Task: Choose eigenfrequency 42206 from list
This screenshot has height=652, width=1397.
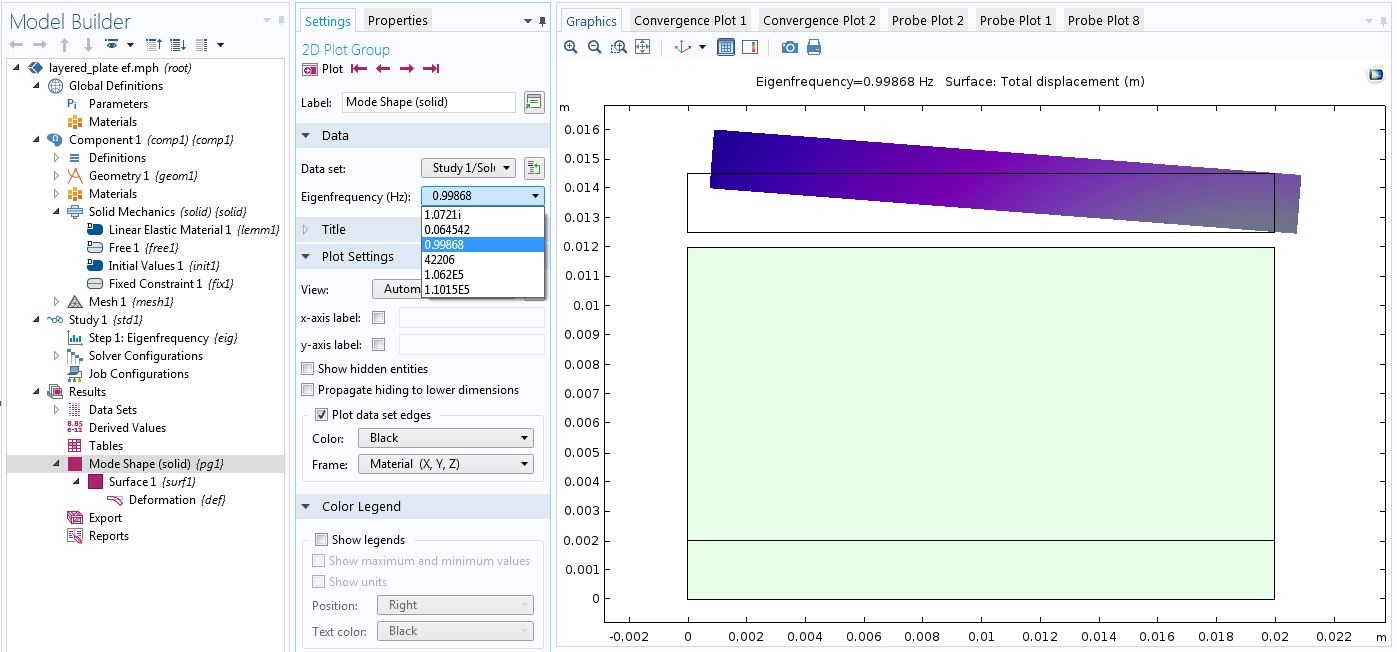Action: (x=483, y=259)
